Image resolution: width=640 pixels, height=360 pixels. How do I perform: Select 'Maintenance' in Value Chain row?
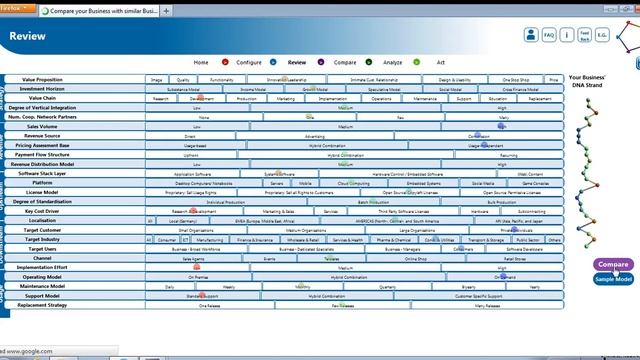425,99
